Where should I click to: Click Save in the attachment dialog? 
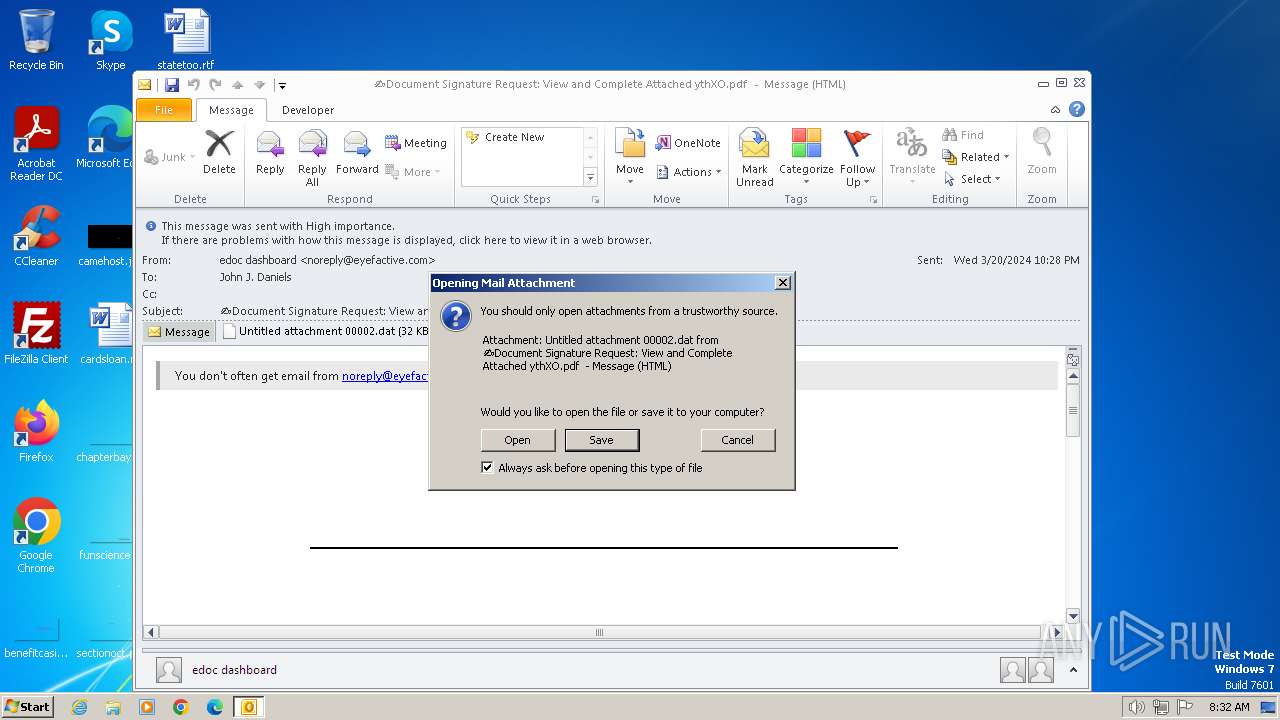601,440
